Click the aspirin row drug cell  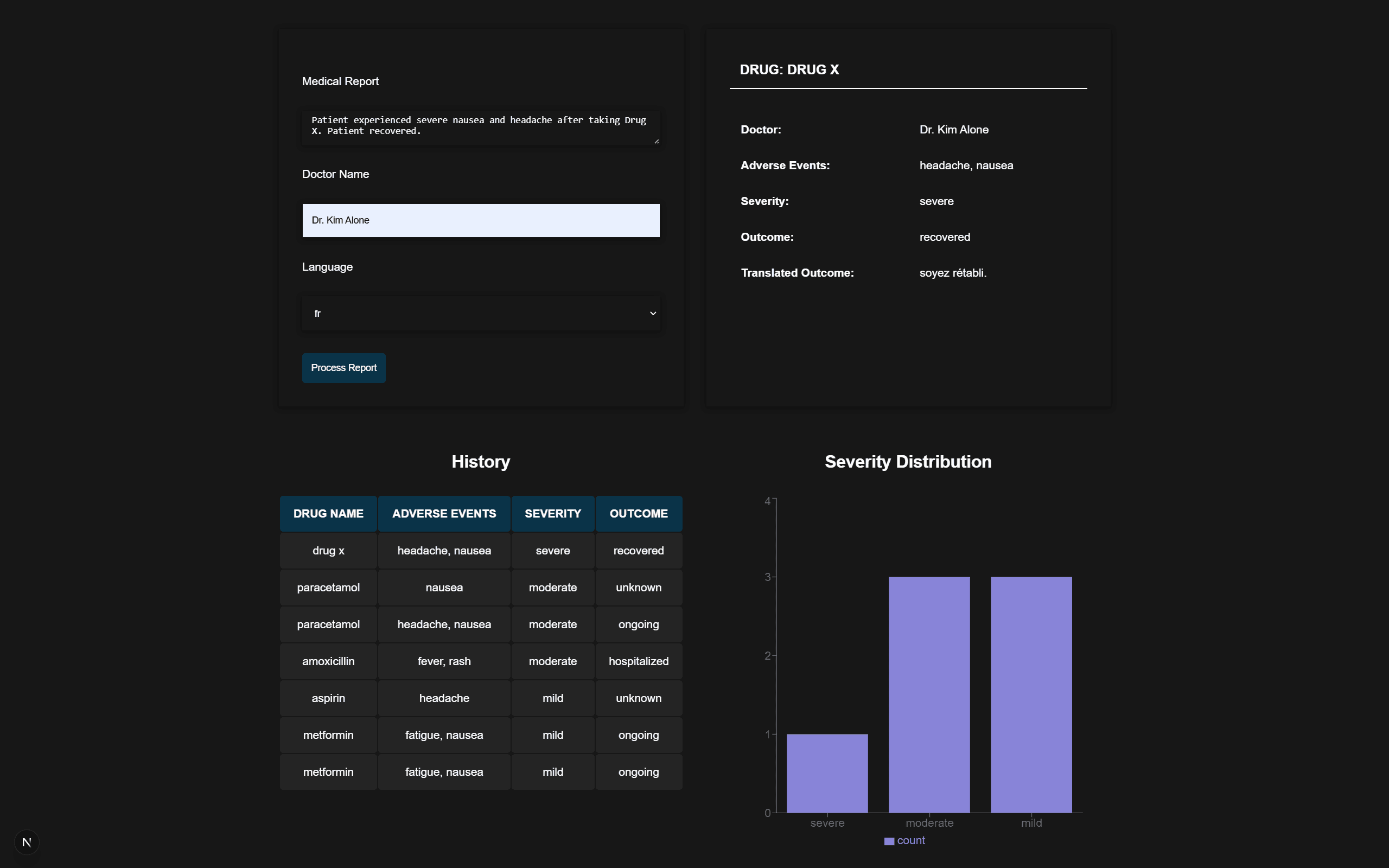328,698
